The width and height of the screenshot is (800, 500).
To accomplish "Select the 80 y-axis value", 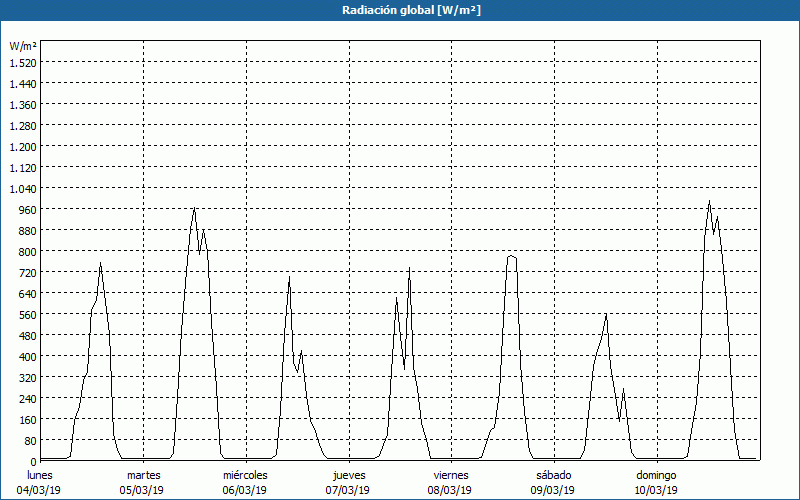I will (31, 440).
